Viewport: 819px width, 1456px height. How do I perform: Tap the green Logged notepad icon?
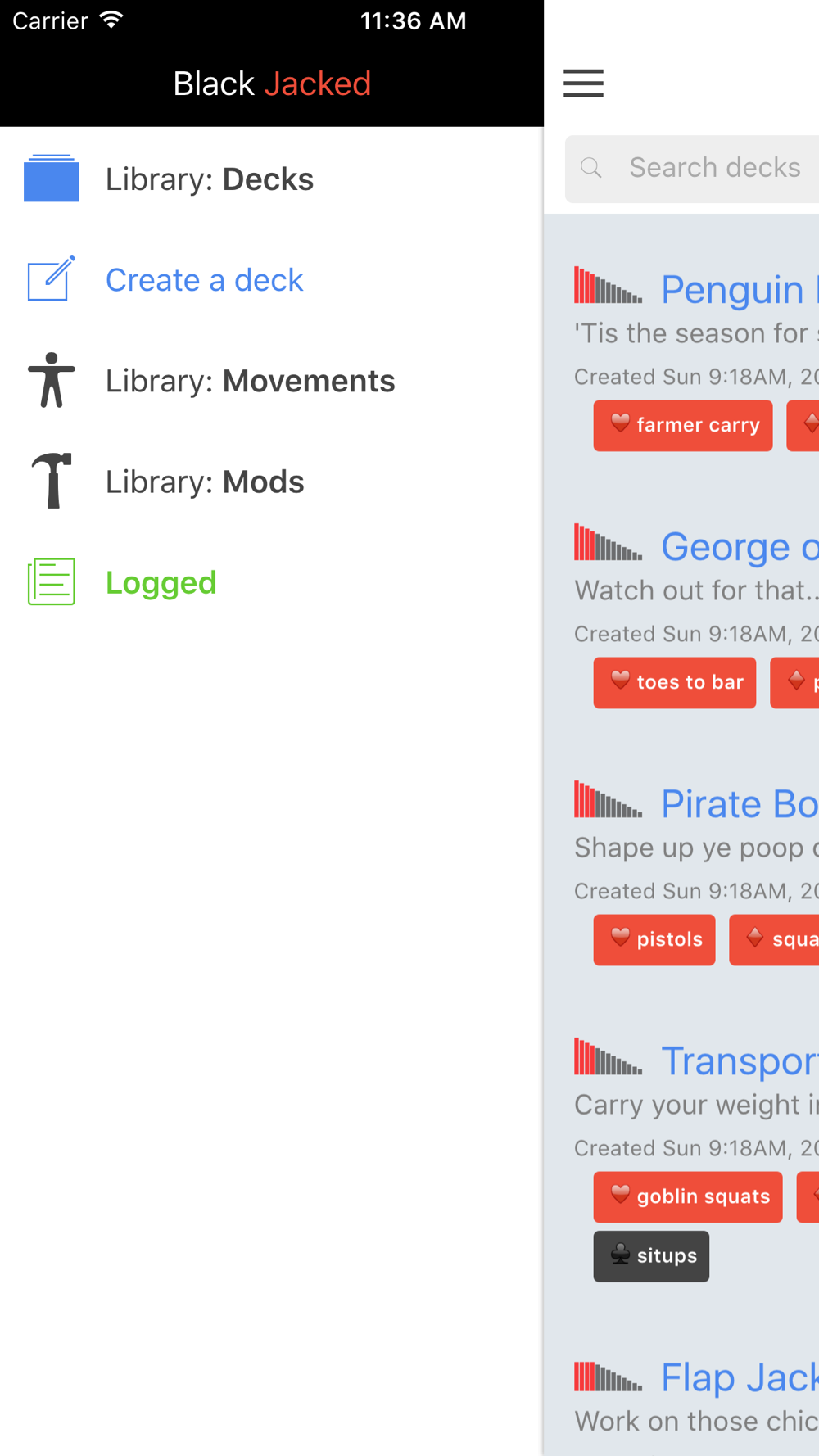(x=52, y=581)
